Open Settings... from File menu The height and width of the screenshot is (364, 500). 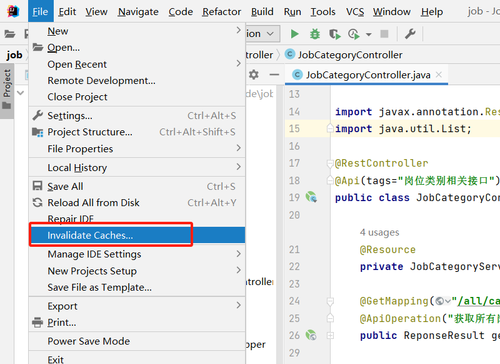click(137, 116)
